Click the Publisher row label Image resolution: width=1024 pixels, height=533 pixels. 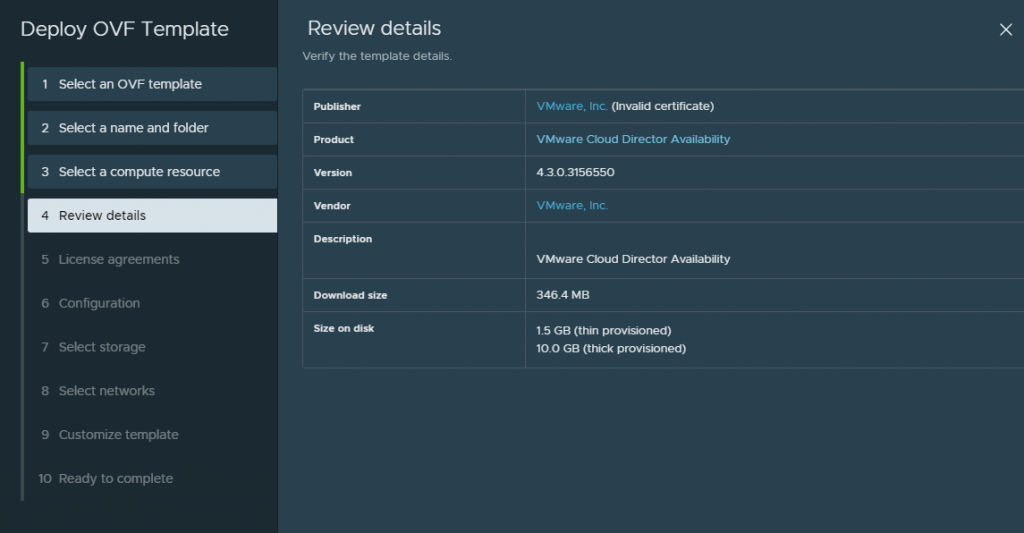(x=337, y=106)
